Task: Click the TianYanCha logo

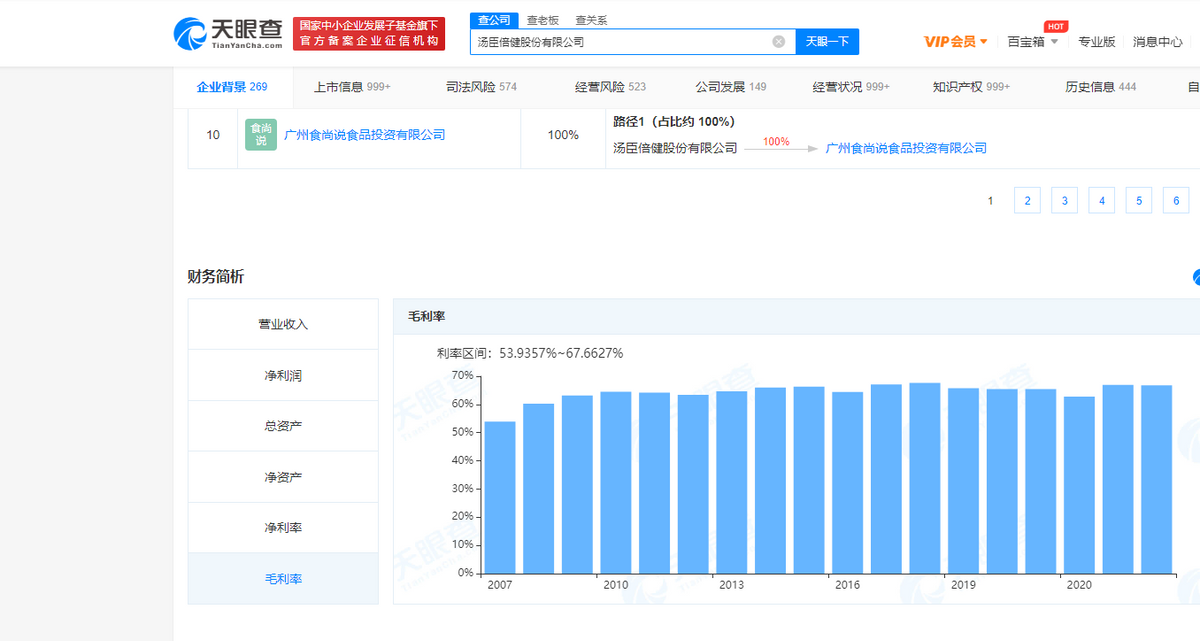Action: pyautogui.click(x=229, y=34)
